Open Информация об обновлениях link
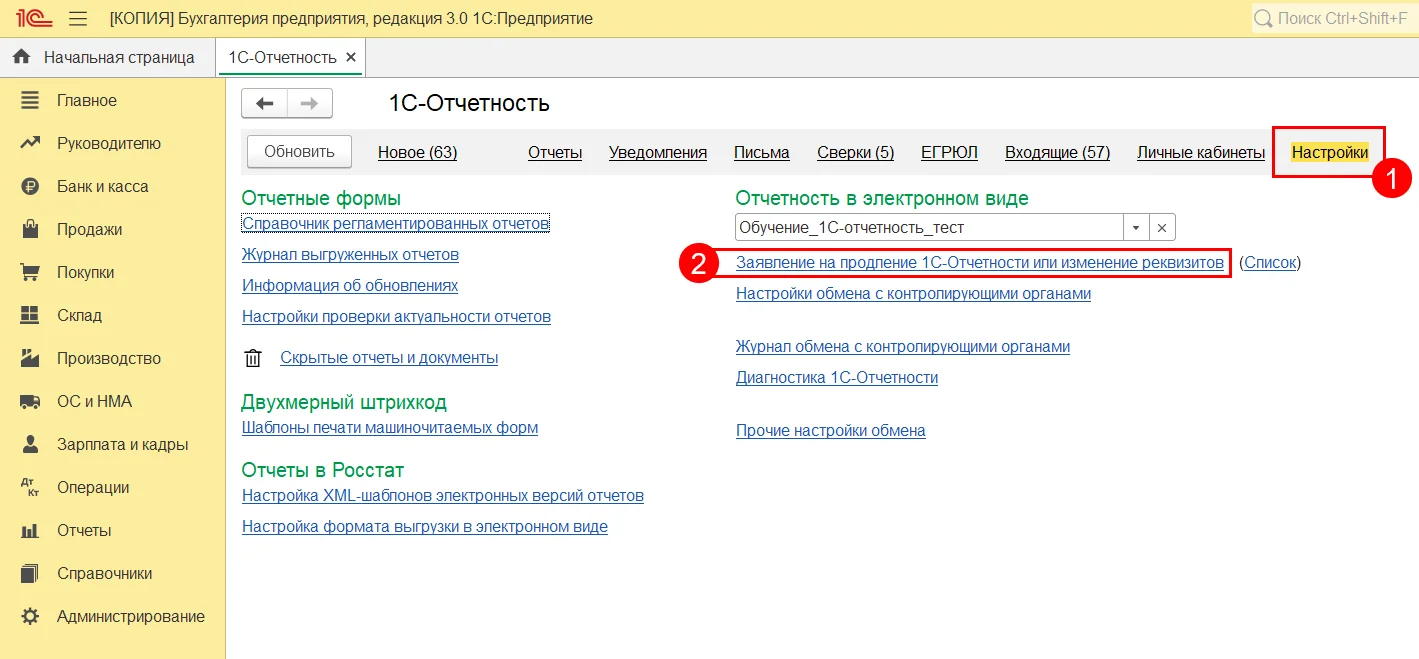The height and width of the screenshot is (659, 1419). pos(350,285)
